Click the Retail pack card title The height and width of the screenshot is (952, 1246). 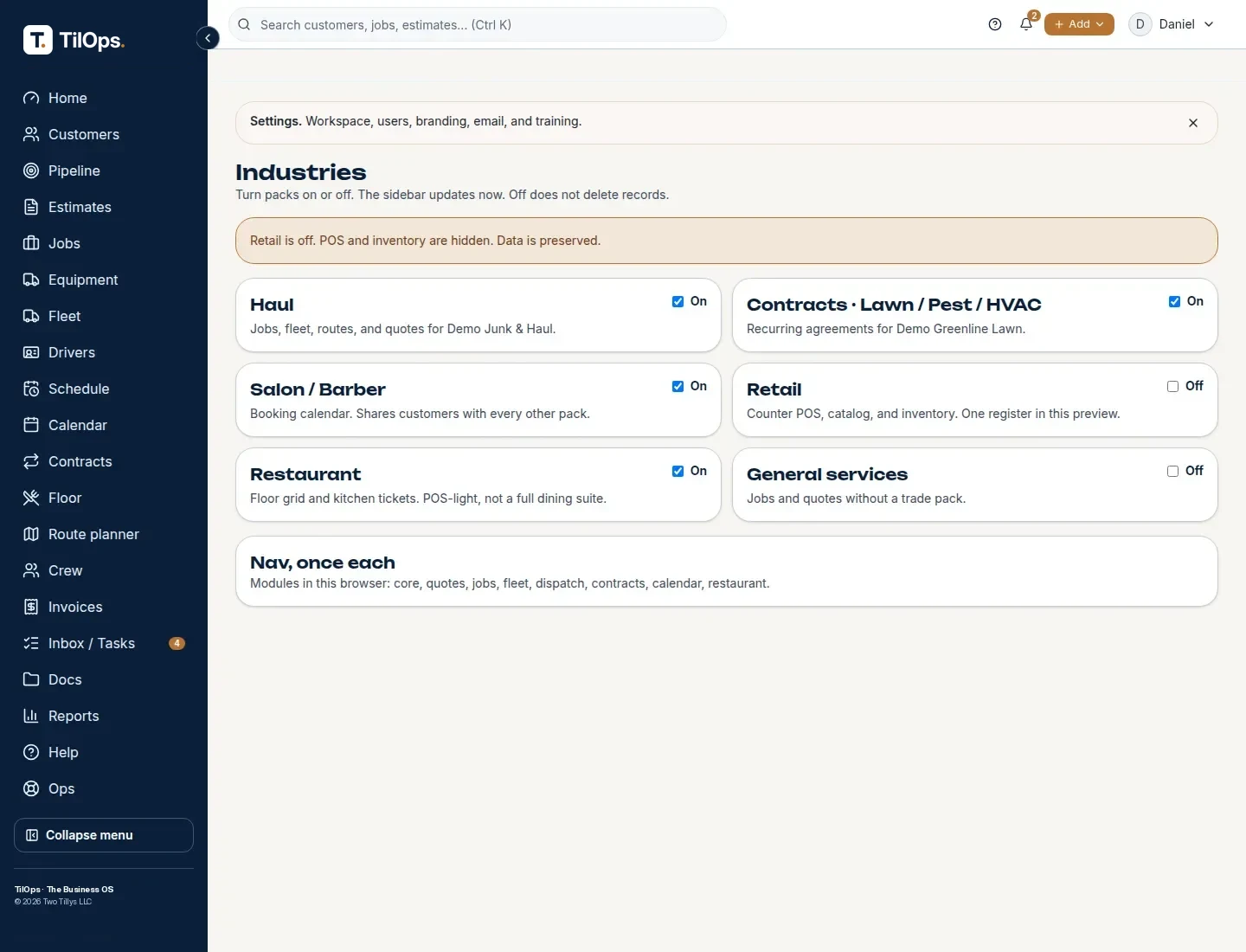tap(774, 389)
